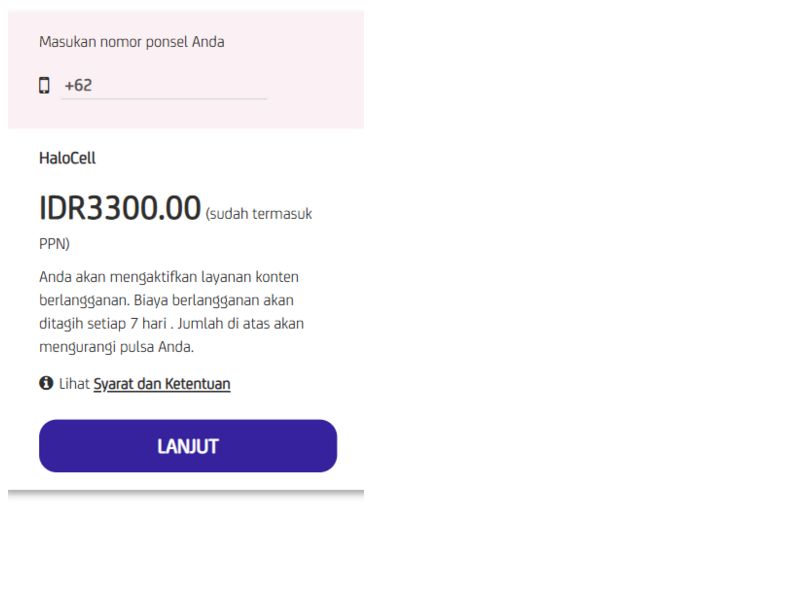The width and height of the screenshot is (800, 600).
Task: Click the "Masukan nomor ponsel Anda" label
Action: 131,42
